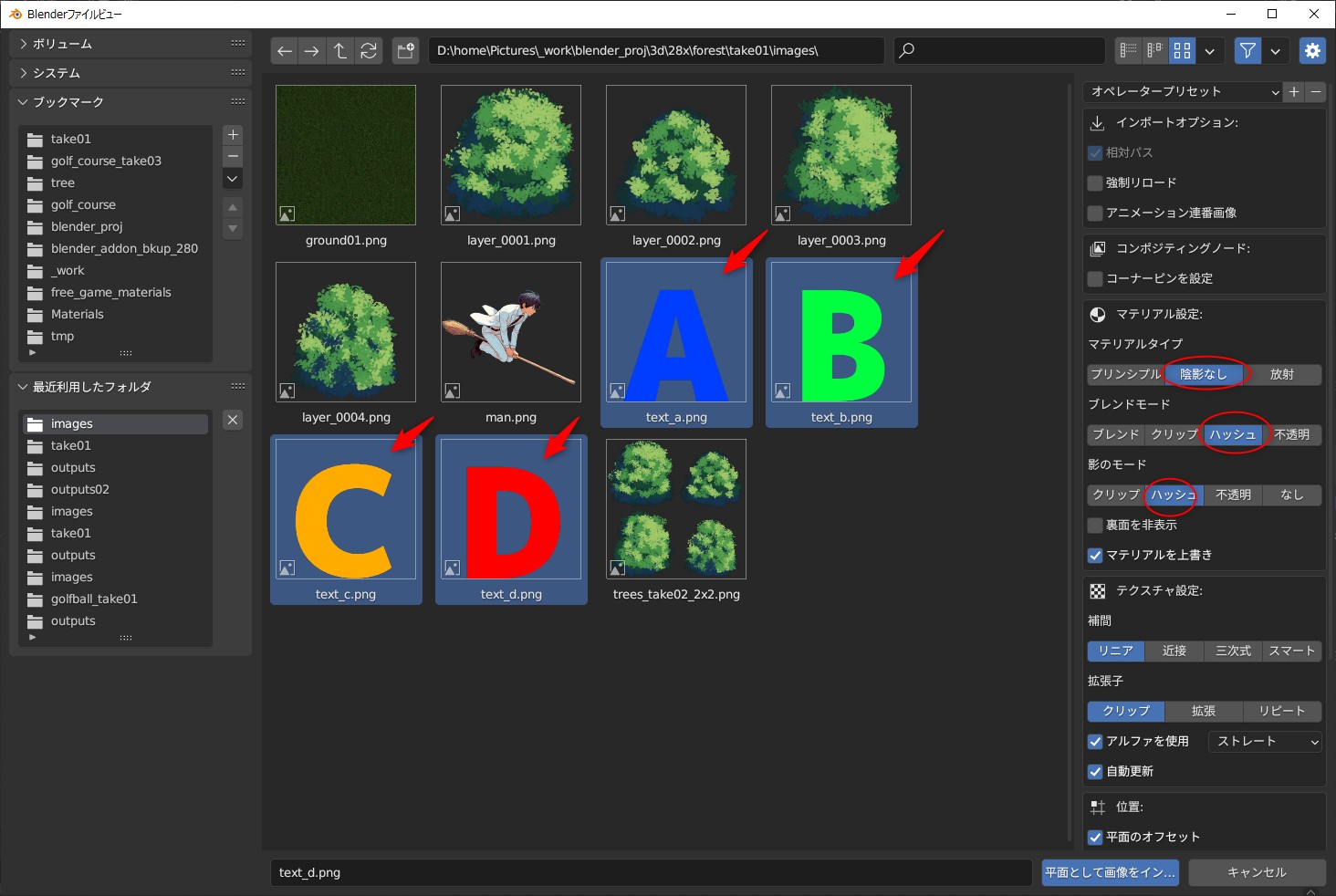Refresh the file list
The width and height of the screenshot is (1336, 896).
369,51
